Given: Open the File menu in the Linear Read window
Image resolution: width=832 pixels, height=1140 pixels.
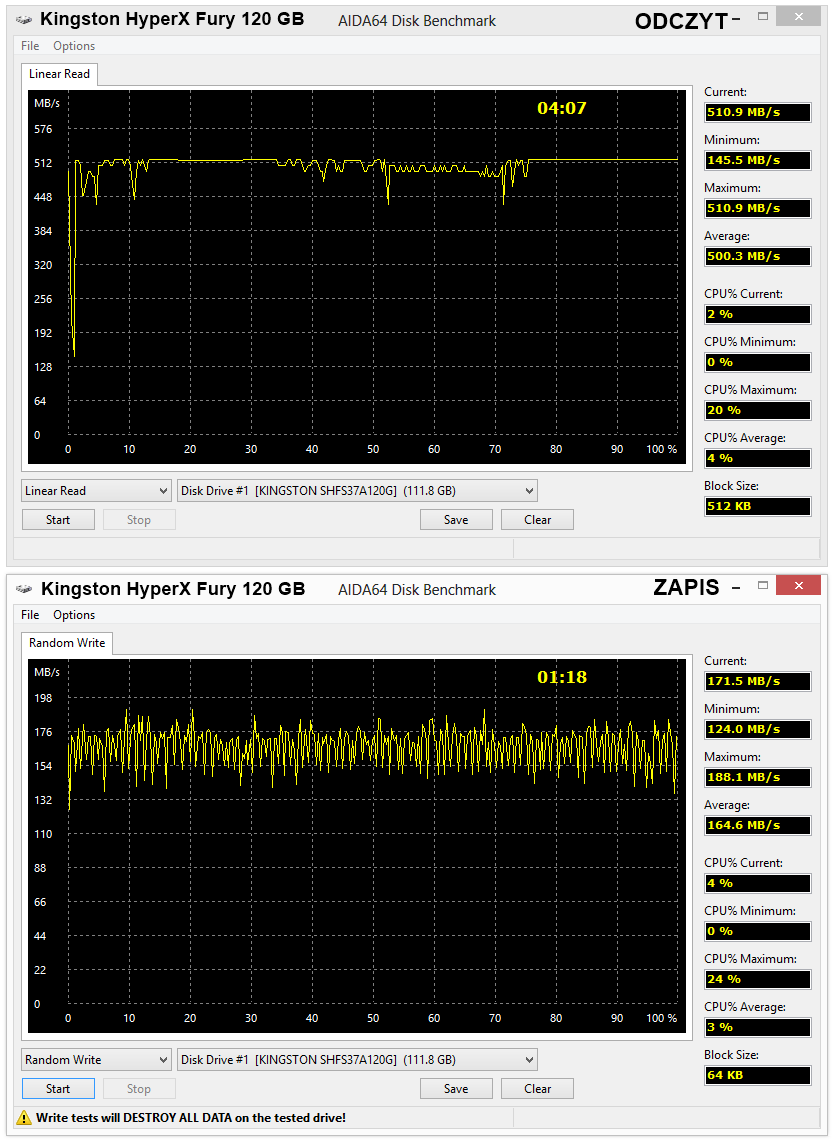Looking at the screenshot, I should [31, 46].
